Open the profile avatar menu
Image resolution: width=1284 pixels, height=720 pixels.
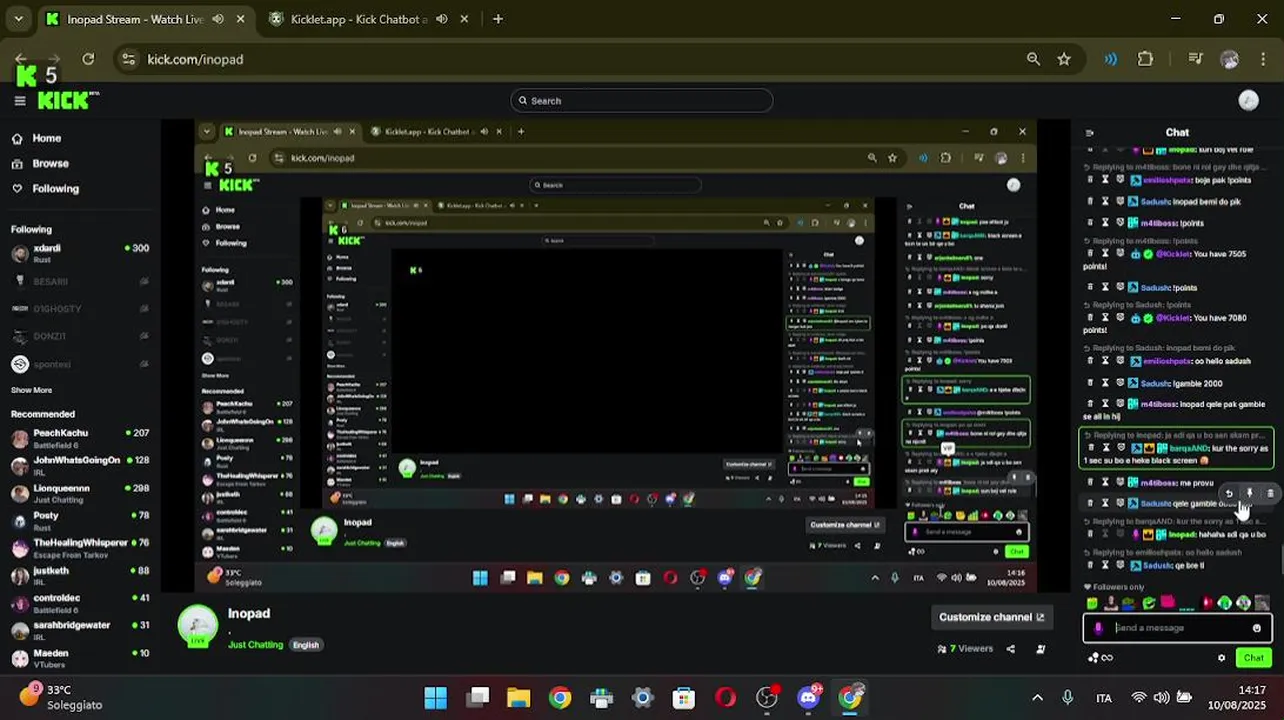[1248, 100]
